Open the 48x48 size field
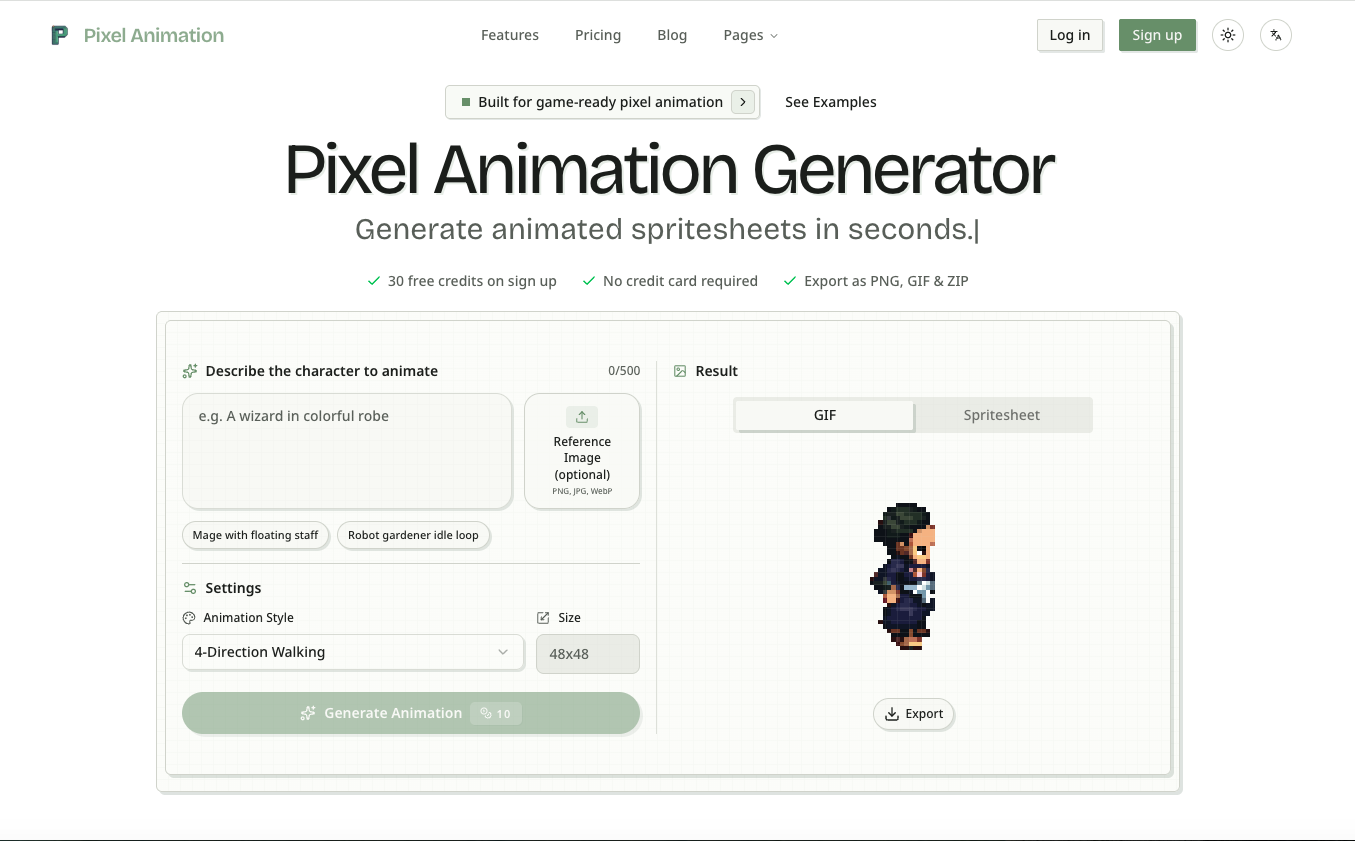This screenshot has height=841, width=1355. click(588, 654)
